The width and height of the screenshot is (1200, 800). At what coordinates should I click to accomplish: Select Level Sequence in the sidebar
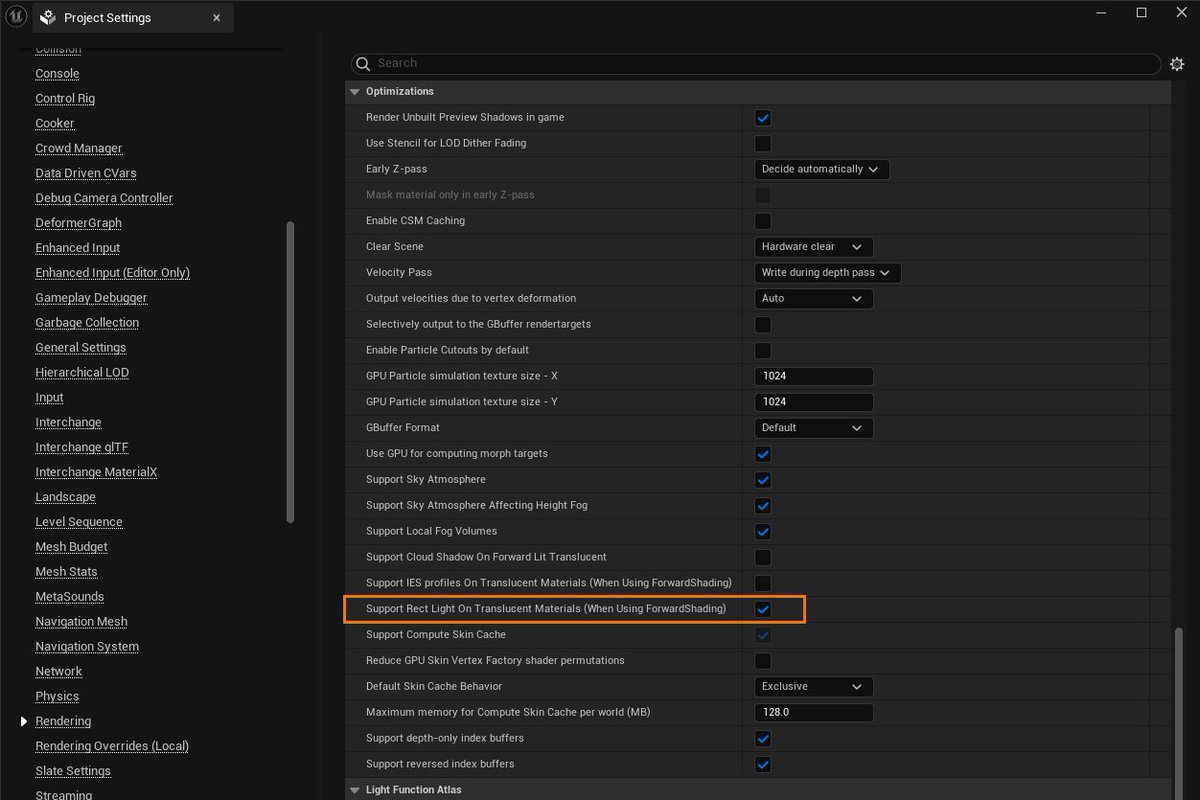[79, 522]
